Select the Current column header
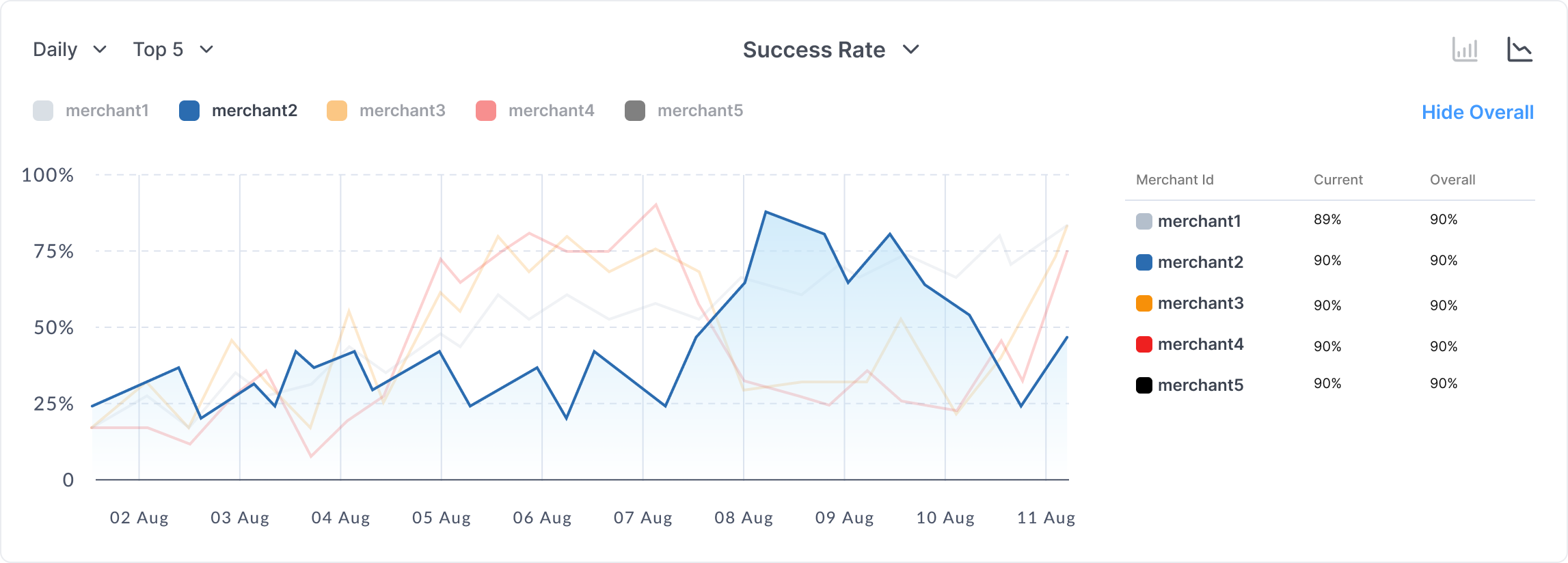Screen dimensions: 1568x563 click(1338, 180)
